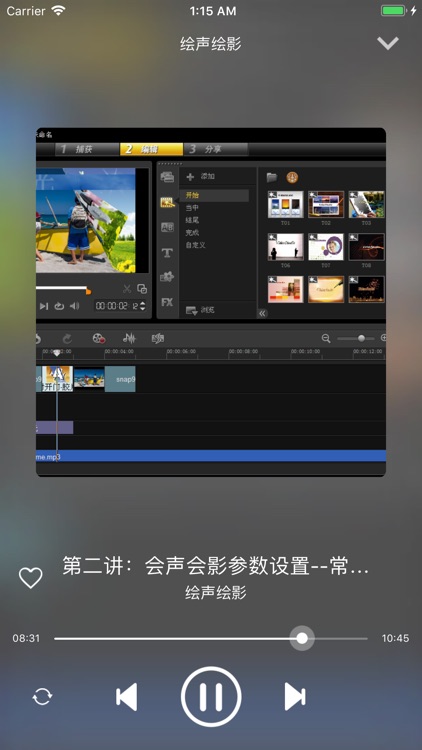The height and width of the screenshot is (750, 422).
Task: Skip to the previous track
Action: tap(127, 696)
